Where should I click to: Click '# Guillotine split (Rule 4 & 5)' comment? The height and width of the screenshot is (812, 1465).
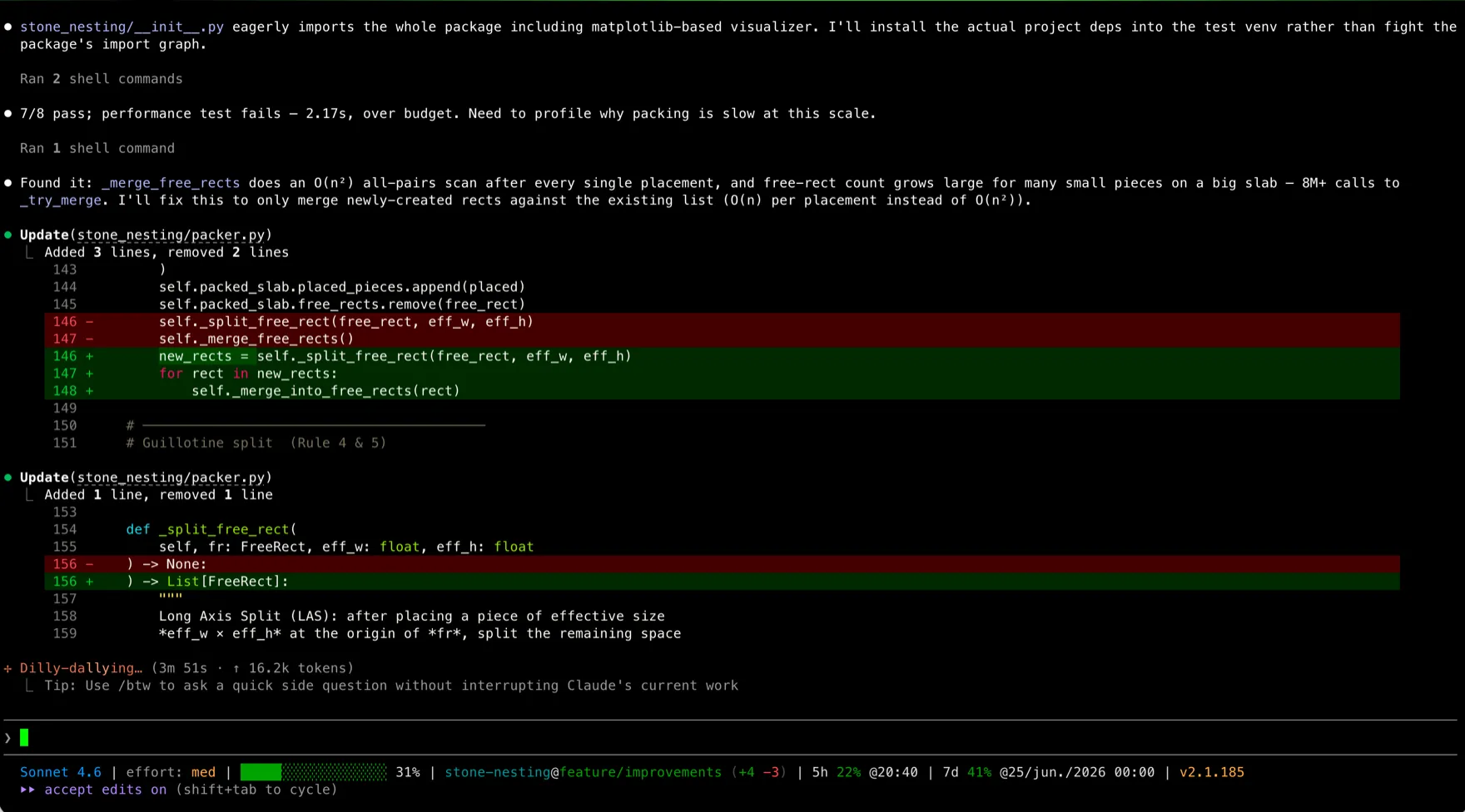(256, 443)
